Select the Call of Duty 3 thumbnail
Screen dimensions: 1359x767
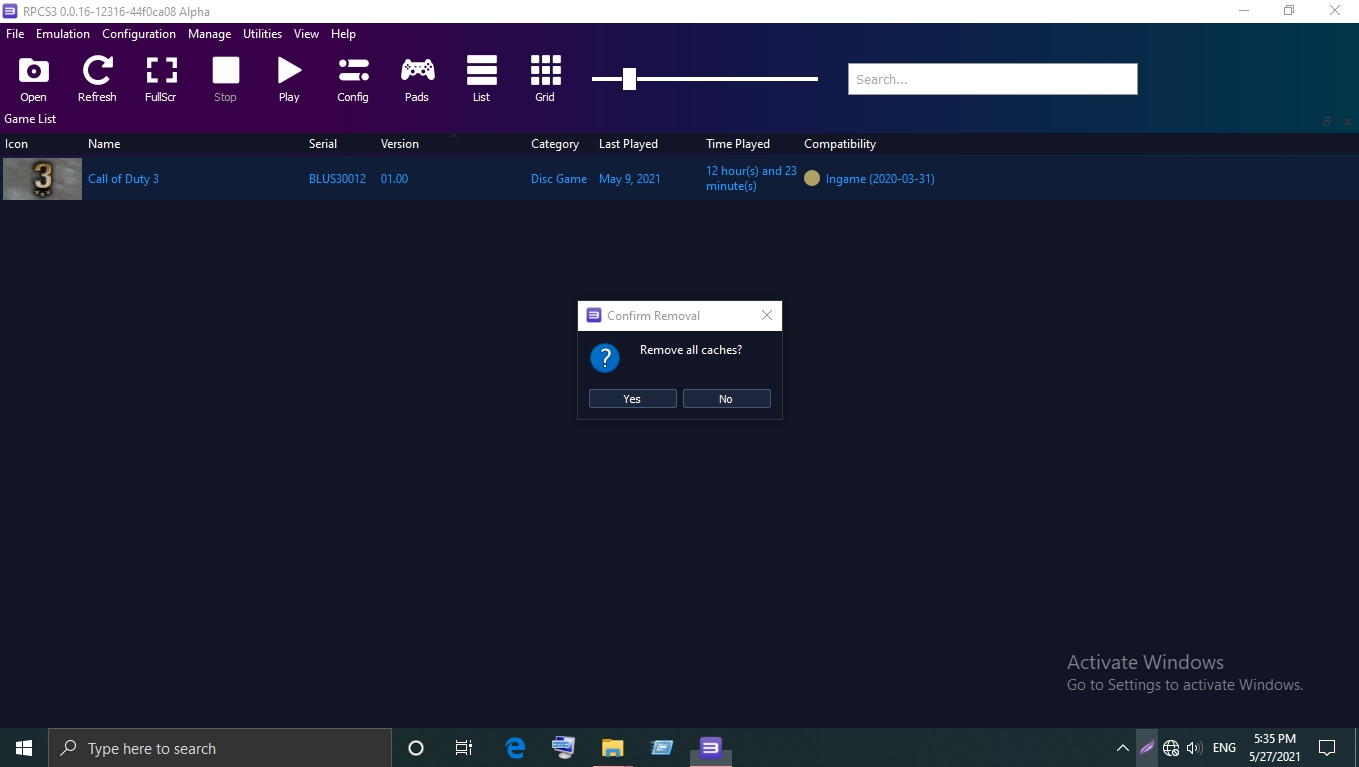coord(42,179)
